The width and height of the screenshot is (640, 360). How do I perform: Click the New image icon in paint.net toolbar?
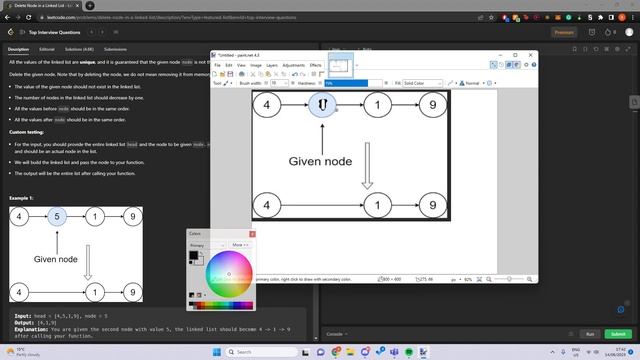215,74
